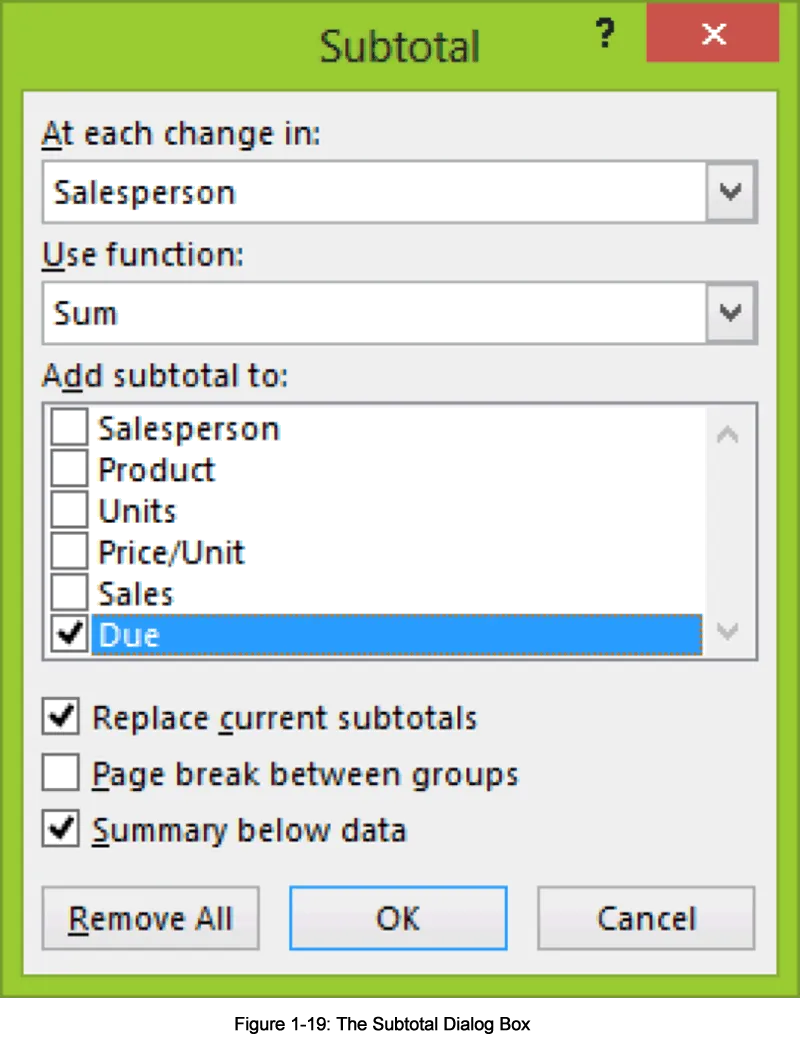
Task: Enable 'Page break between groups'
Action: pyautogui.click(x=62, y=773)
